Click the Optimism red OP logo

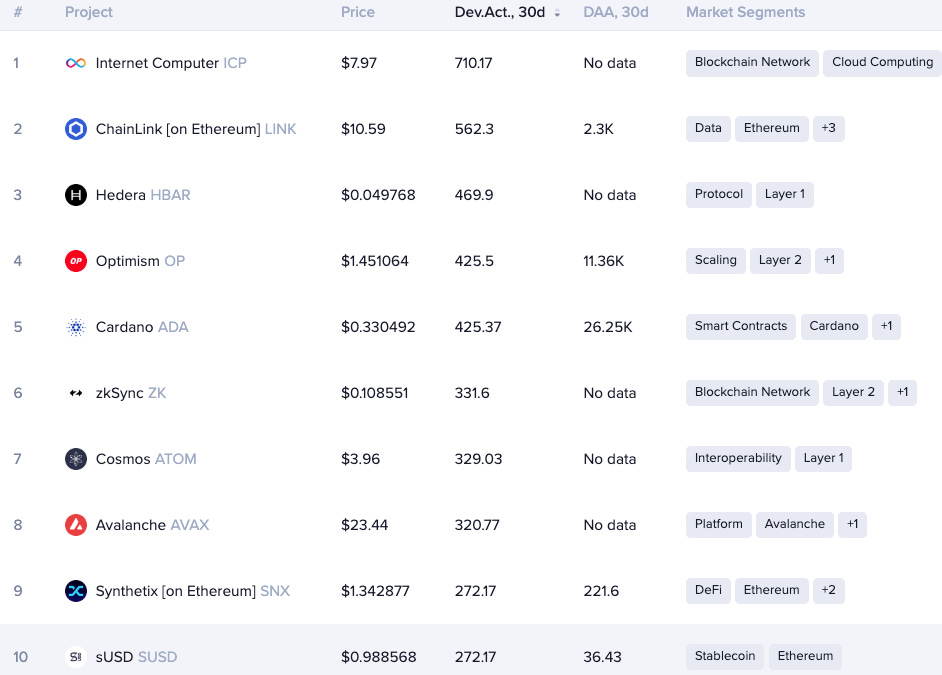tap(76, 261)
